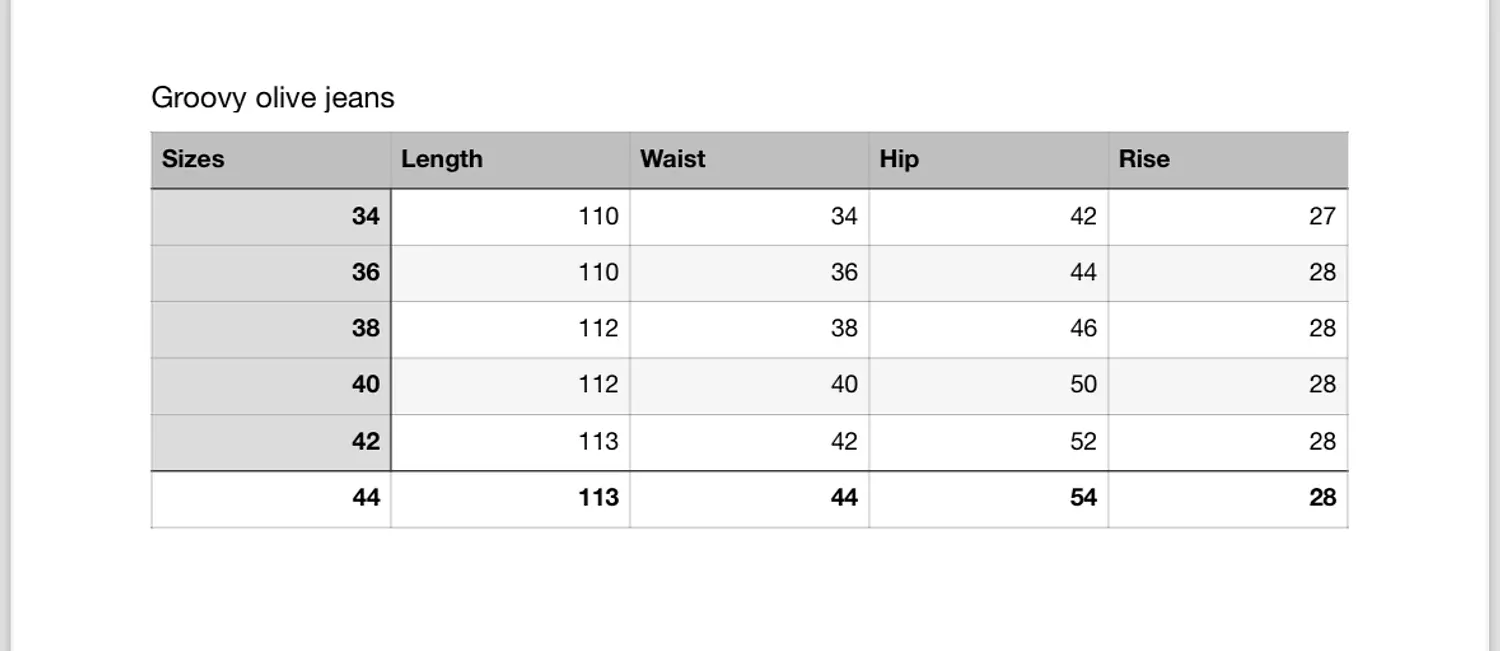Click the bold Hip value 54 footer cell

tap(988, 499)
